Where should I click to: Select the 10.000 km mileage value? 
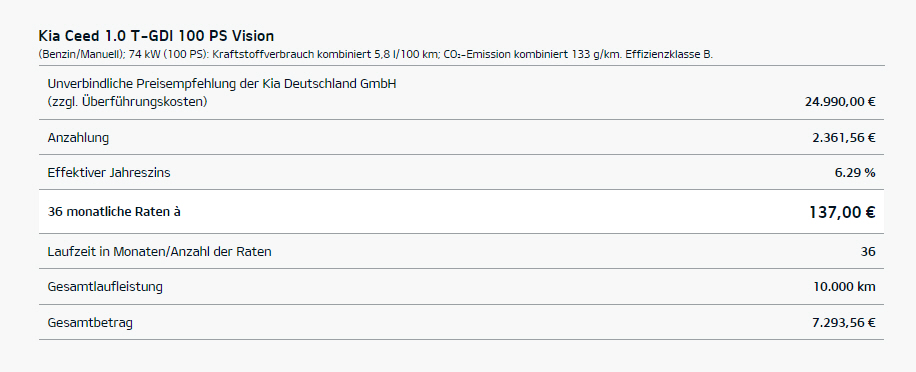click(x=844, y=287)
